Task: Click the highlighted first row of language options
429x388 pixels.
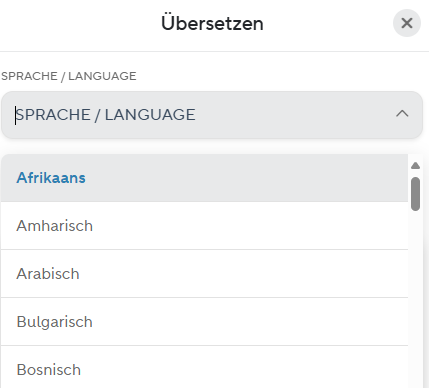Action: coord(204,178)
